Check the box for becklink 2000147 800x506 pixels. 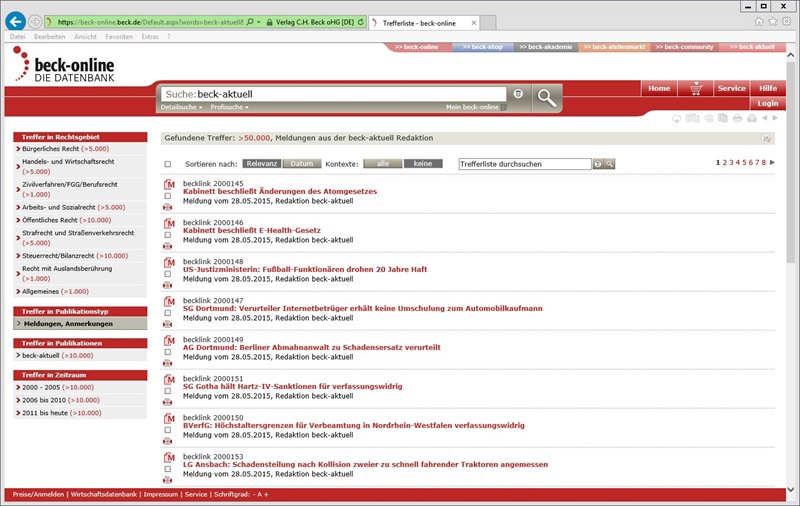pyautogui.click(x=168, y=313)
